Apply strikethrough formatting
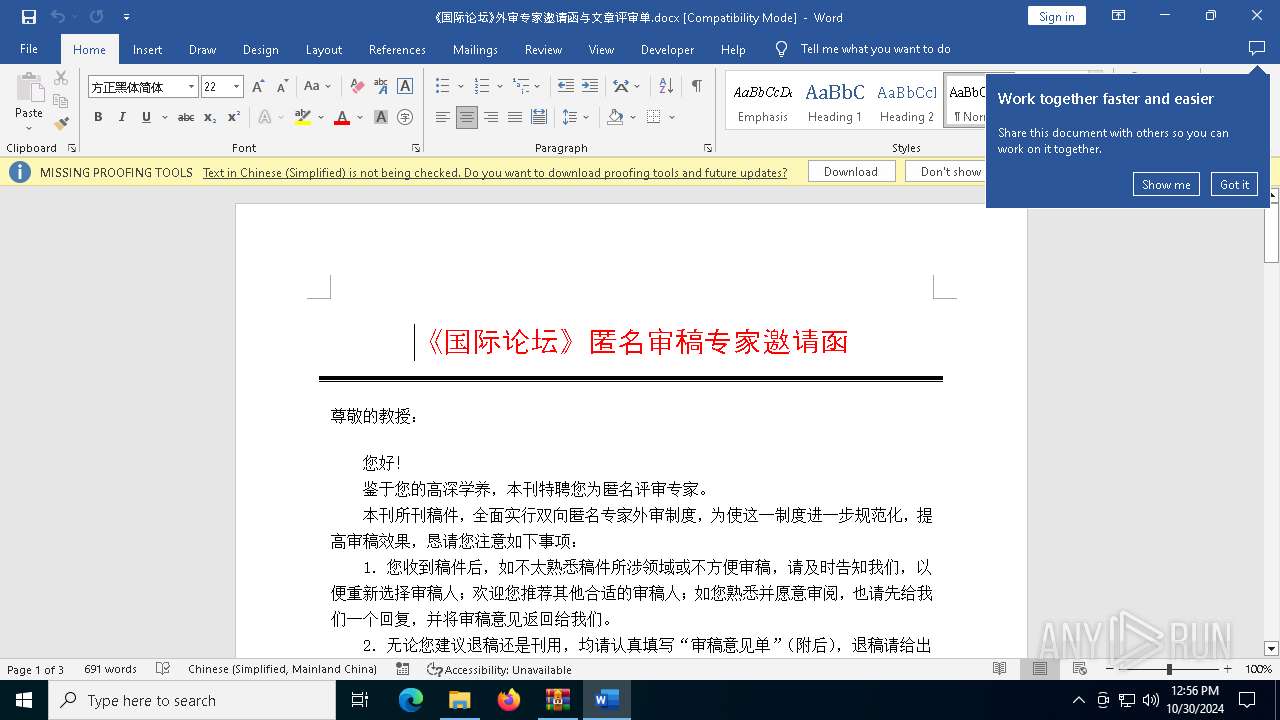The height and width of the screenshot is (720, 1280). click(x=186, y=117)
